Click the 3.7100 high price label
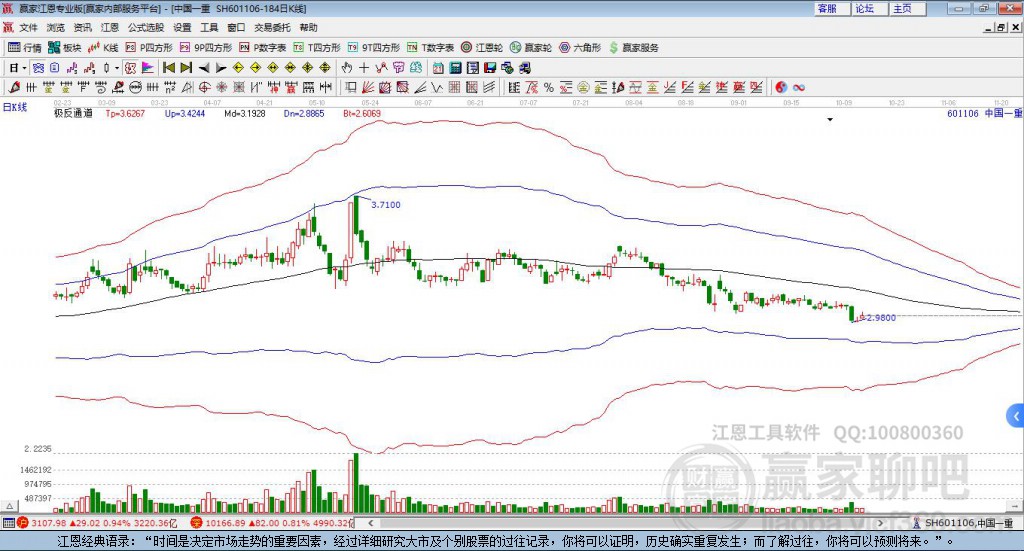 pos(386,205)
